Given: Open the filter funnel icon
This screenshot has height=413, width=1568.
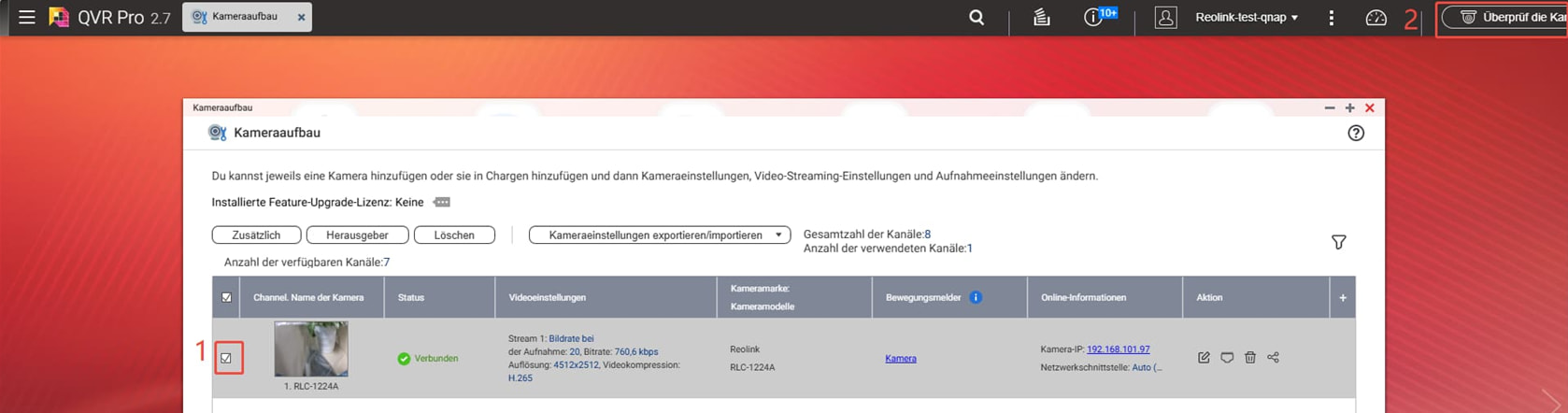Looking at the screenshot, I should pos(1338,242).
